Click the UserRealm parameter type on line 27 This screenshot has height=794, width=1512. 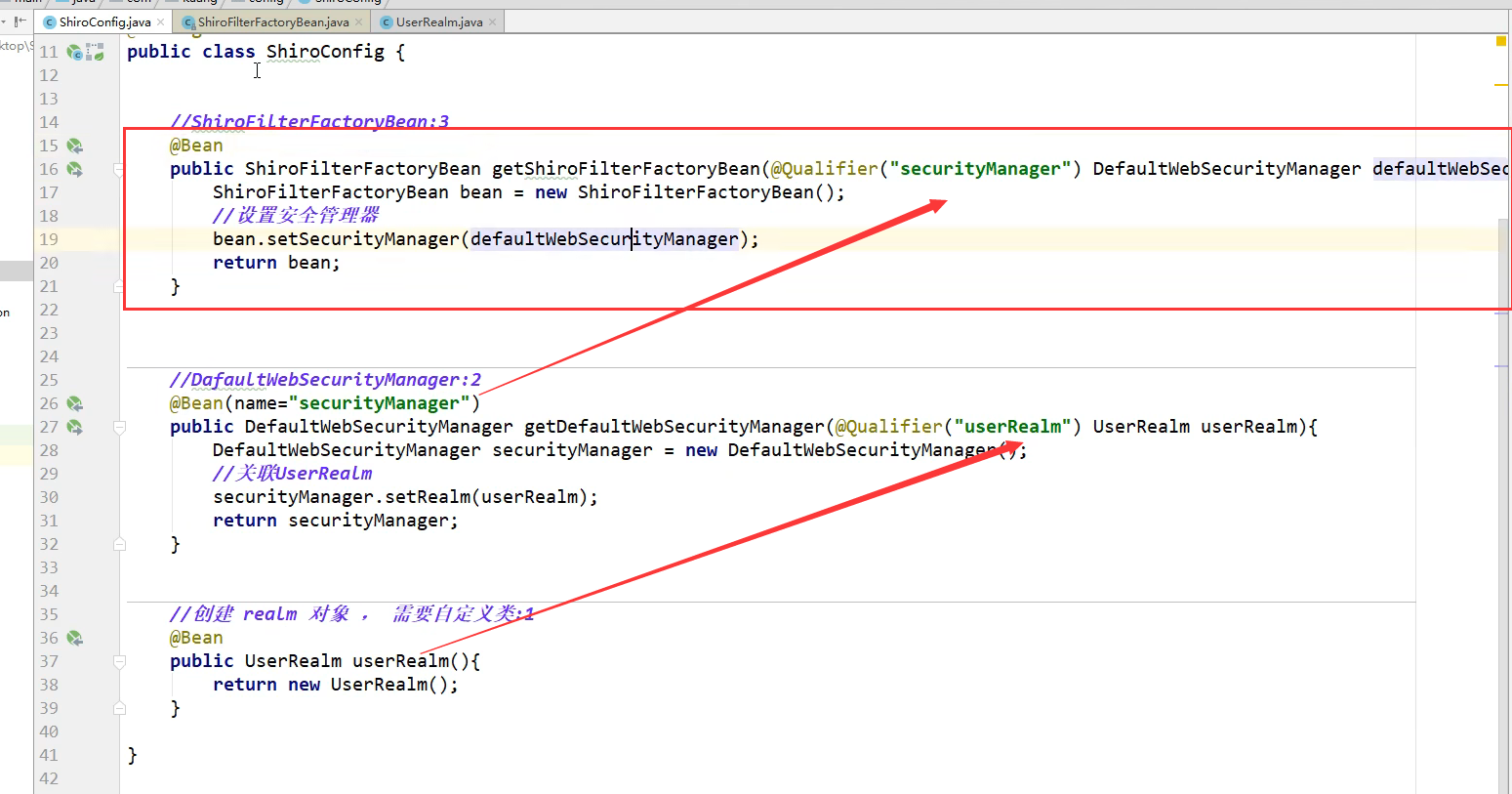pyautogui.click(x=1141, y=427)
